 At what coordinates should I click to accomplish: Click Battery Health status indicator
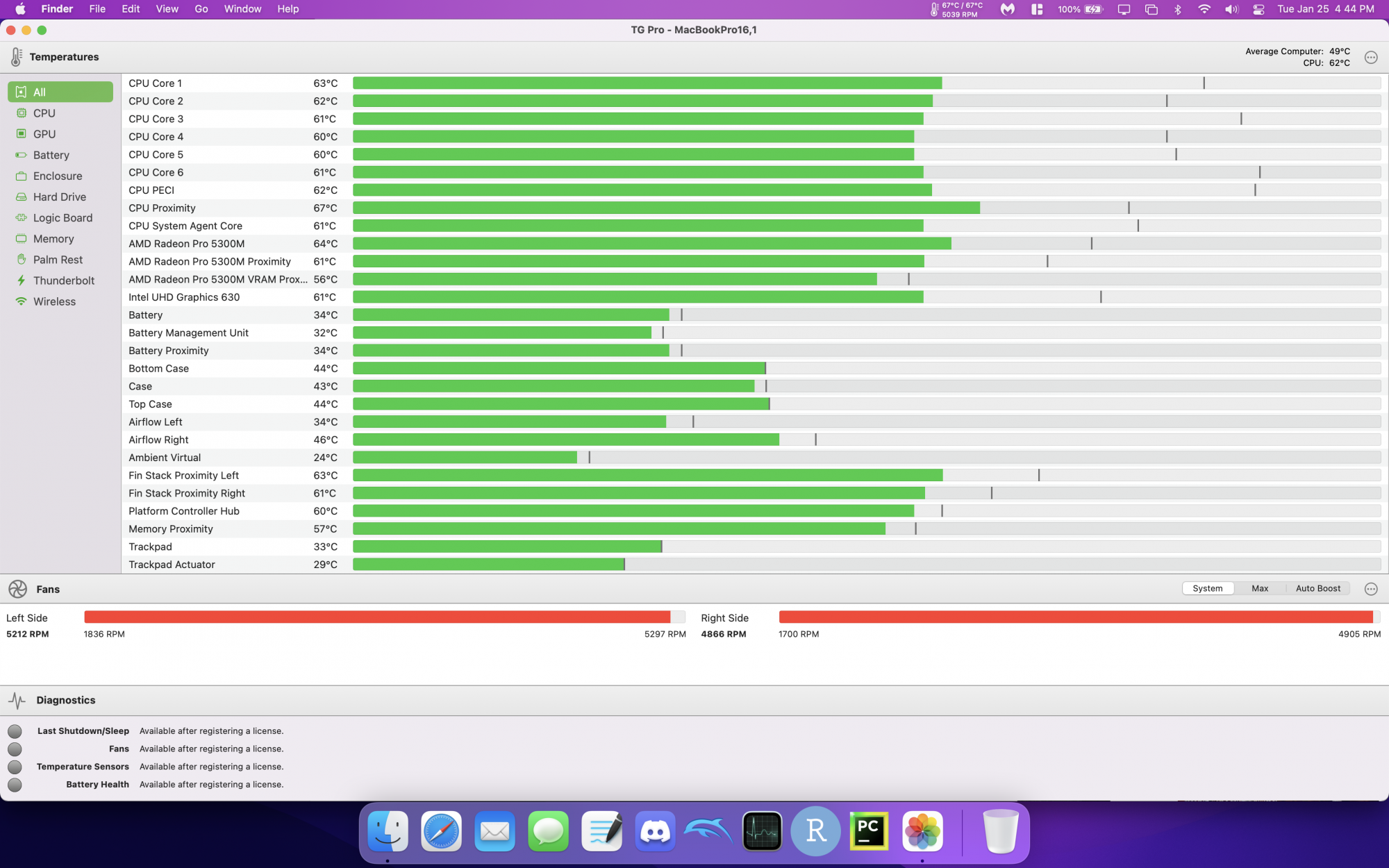pyautogui.click(x=15, y=785)
